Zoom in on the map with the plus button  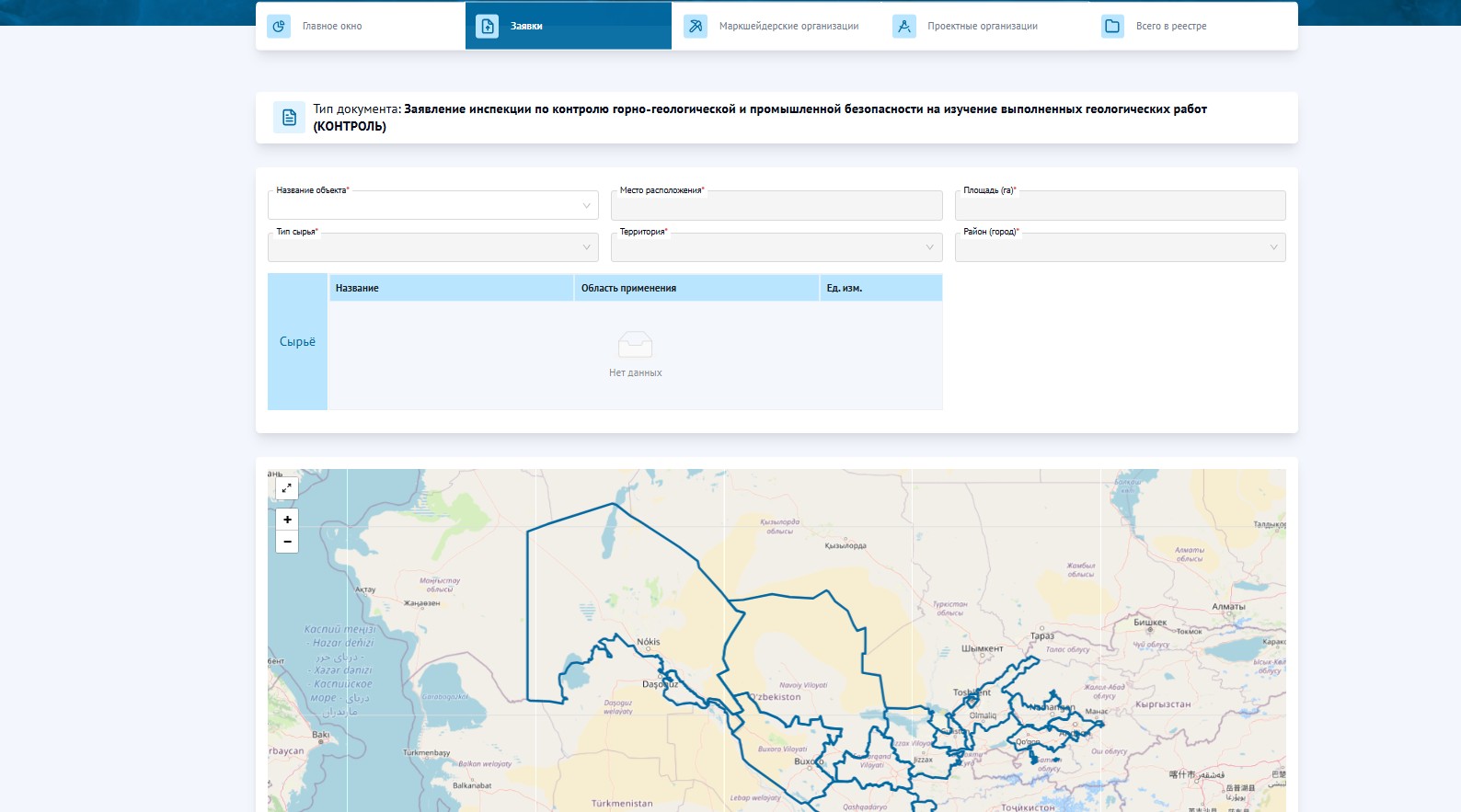tap(287, 520)
